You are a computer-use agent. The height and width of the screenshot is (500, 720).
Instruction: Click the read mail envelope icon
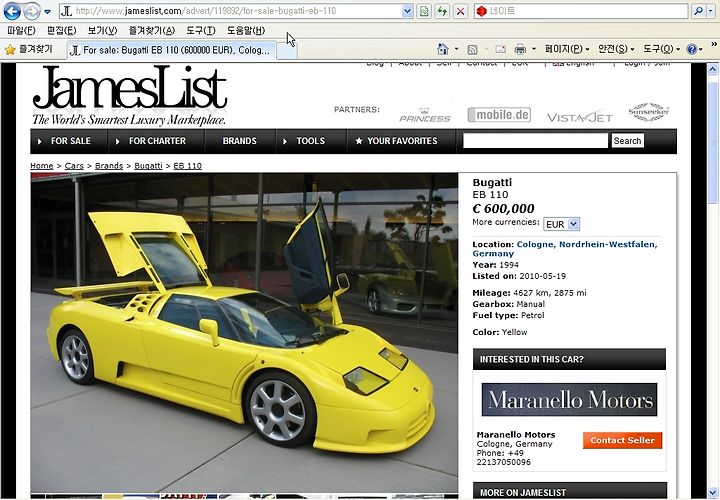501,49
